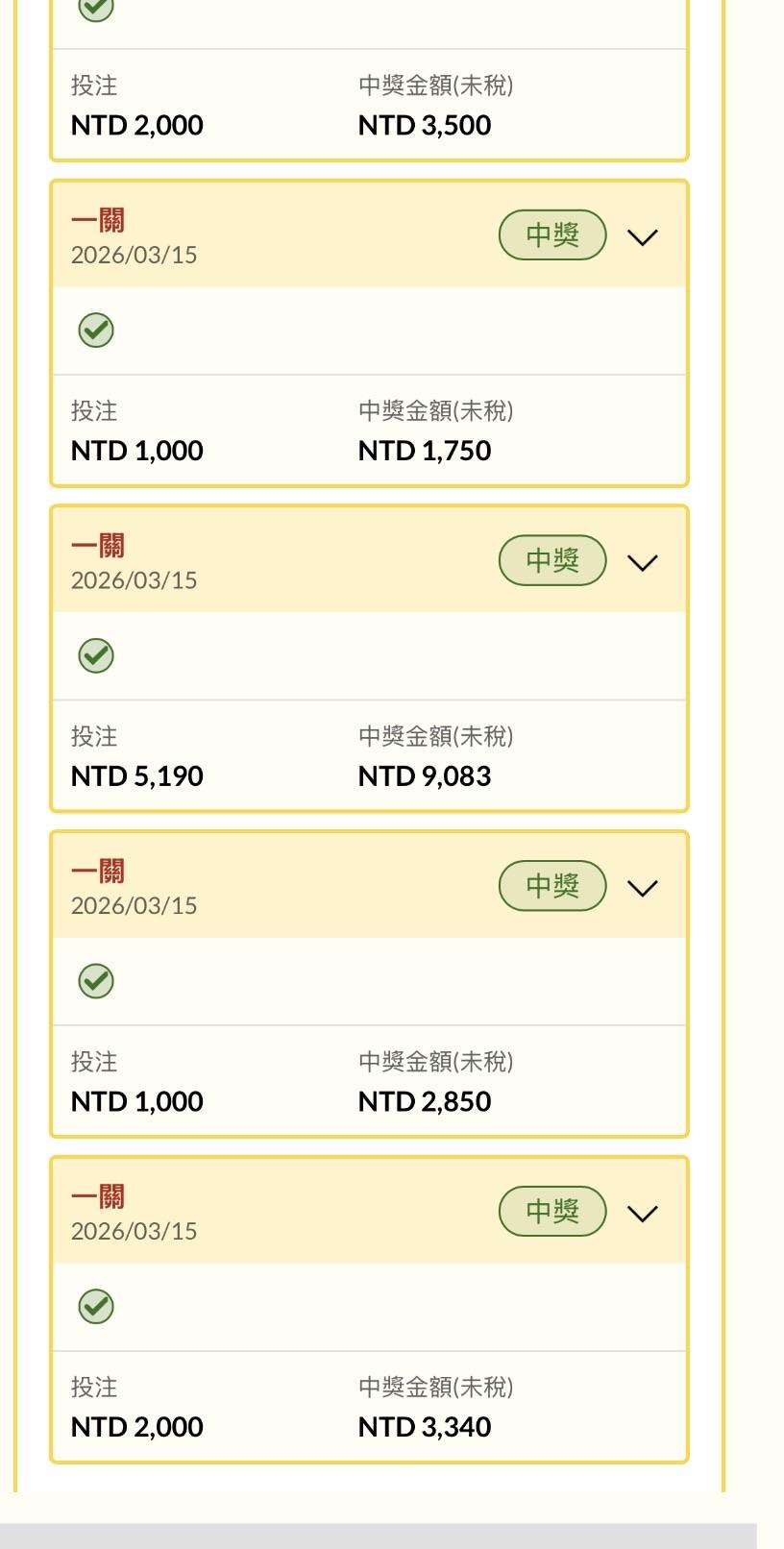Open chevron on the NTD 3,340 prize card

[x=642, y=1213]
